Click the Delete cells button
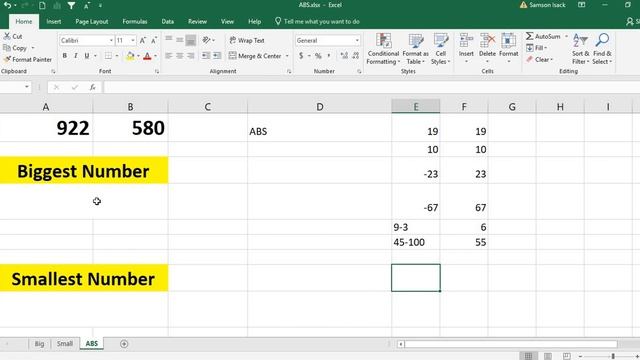This screenshot has width=640, height=360. tap(487, 48)
